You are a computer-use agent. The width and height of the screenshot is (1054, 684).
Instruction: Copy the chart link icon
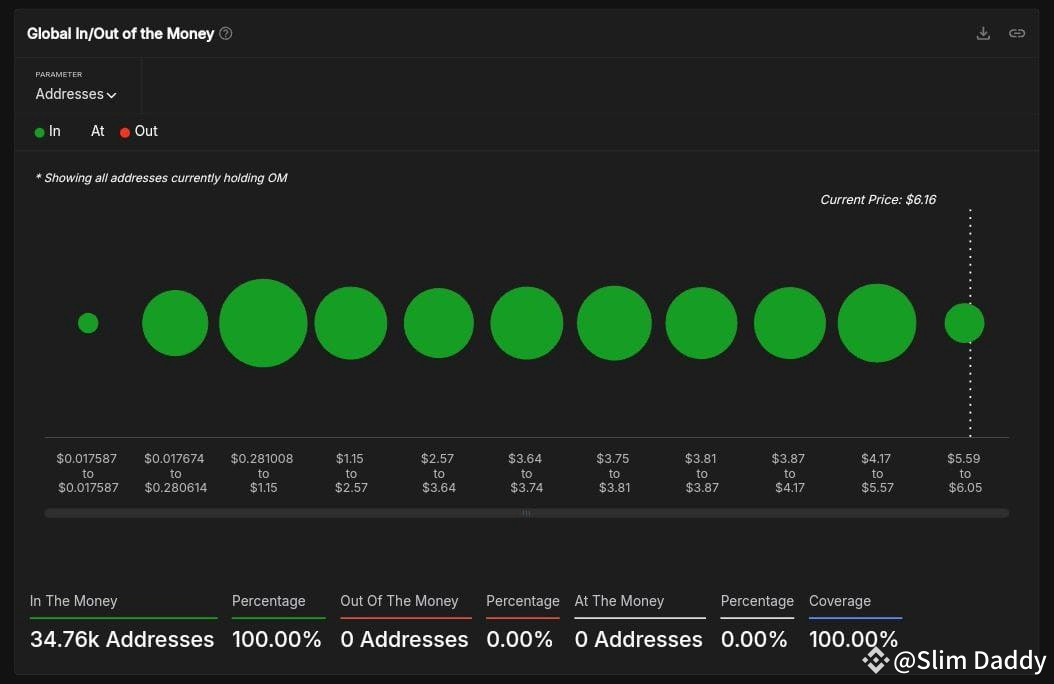coord(1016,33)
